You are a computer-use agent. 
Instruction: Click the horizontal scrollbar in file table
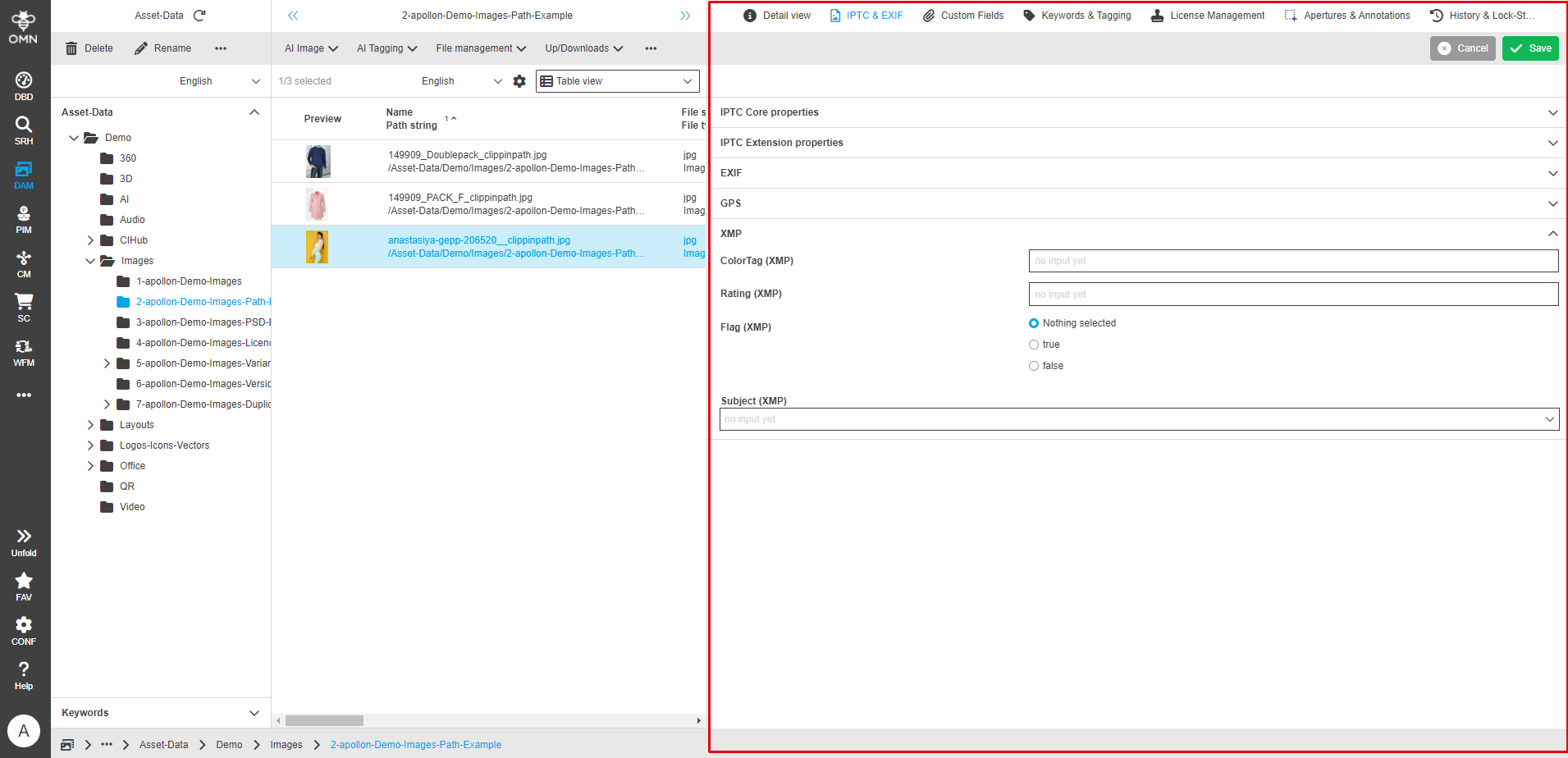(324, 721)
